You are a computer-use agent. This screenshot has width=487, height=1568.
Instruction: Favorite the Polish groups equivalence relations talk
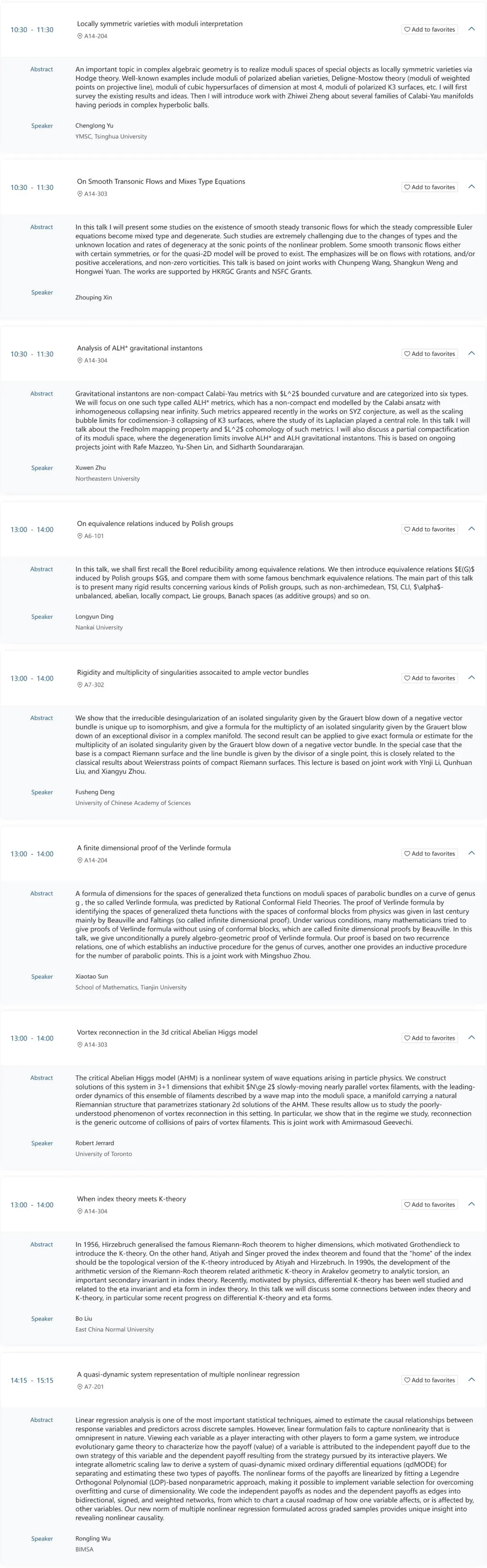tap(429, 530)
